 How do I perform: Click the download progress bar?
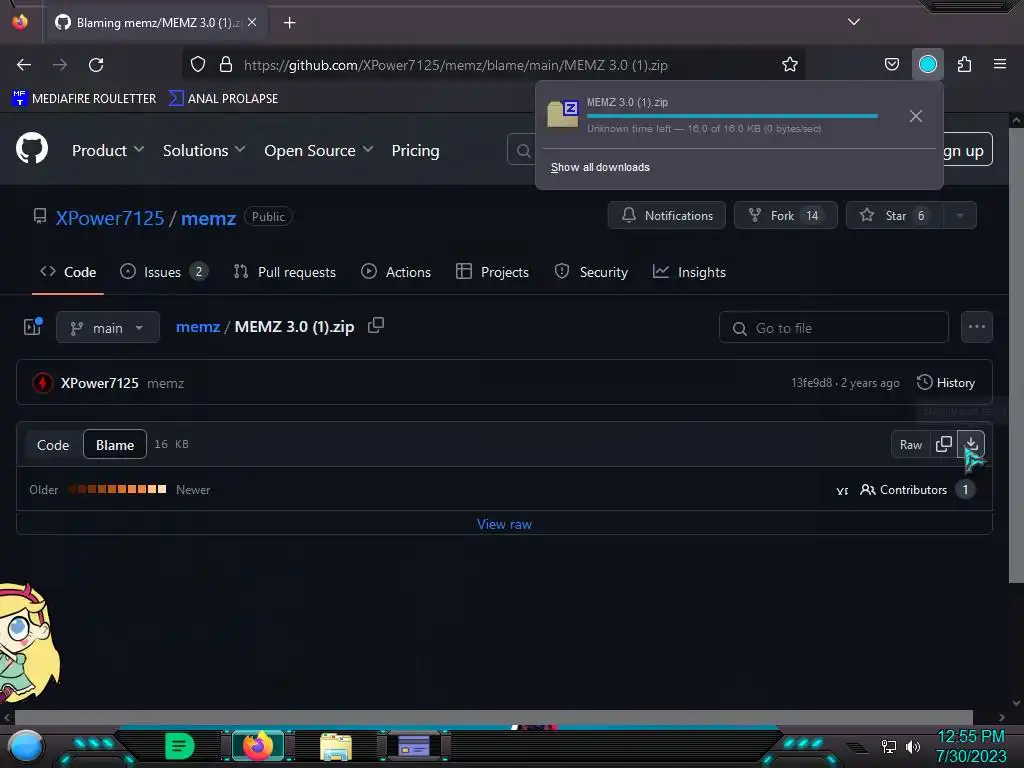732,116
